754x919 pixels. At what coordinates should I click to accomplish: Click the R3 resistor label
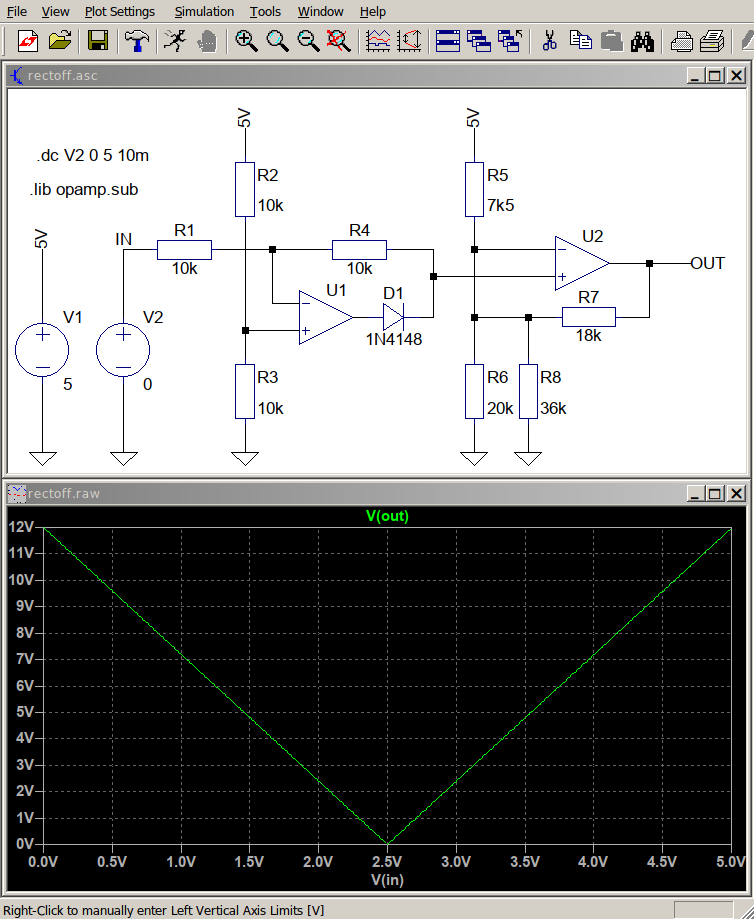(267, 377)
